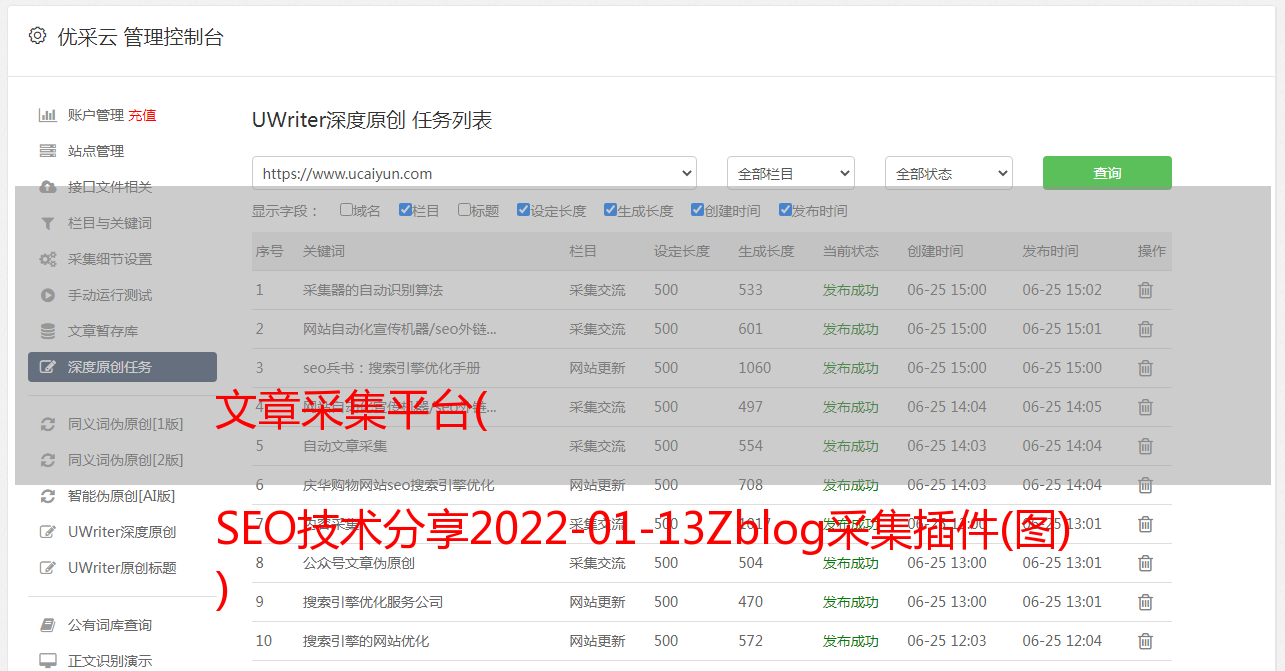Delete row 1 采集器的自动识别算法
Viewport: 1285px width, 671px height.
1145,290
